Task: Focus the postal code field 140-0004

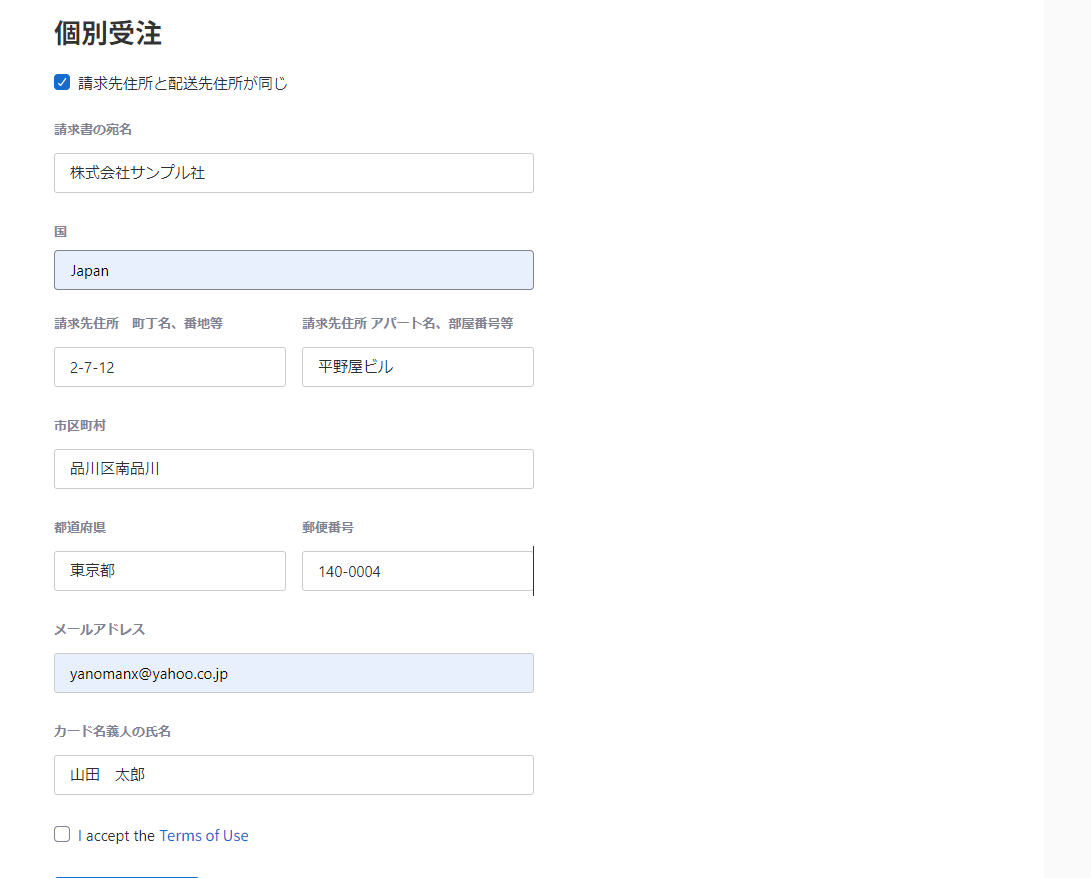Action: [x=417, y=571]
